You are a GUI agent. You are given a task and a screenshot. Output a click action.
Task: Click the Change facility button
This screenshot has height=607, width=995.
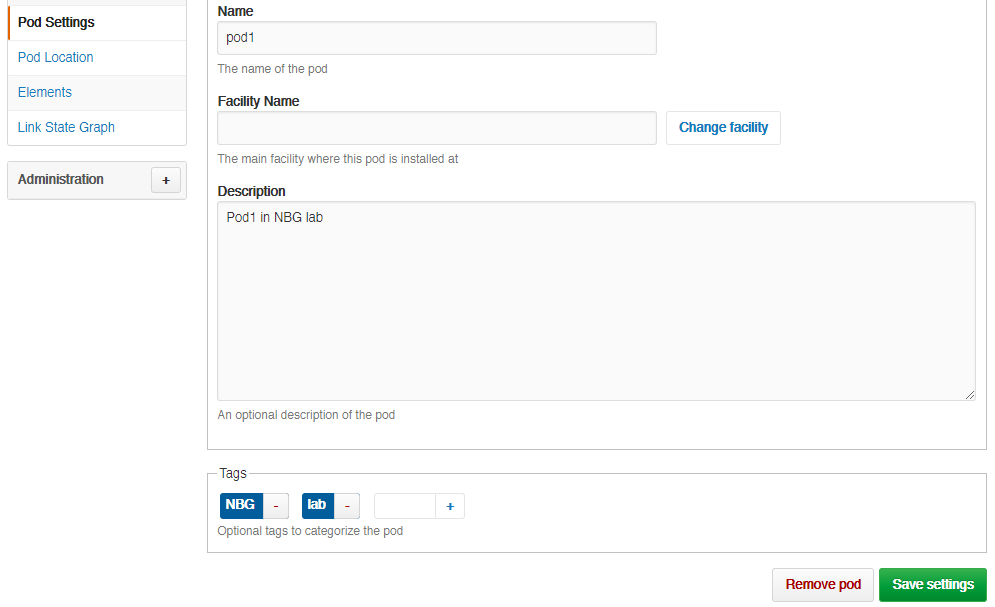[723, 128]
